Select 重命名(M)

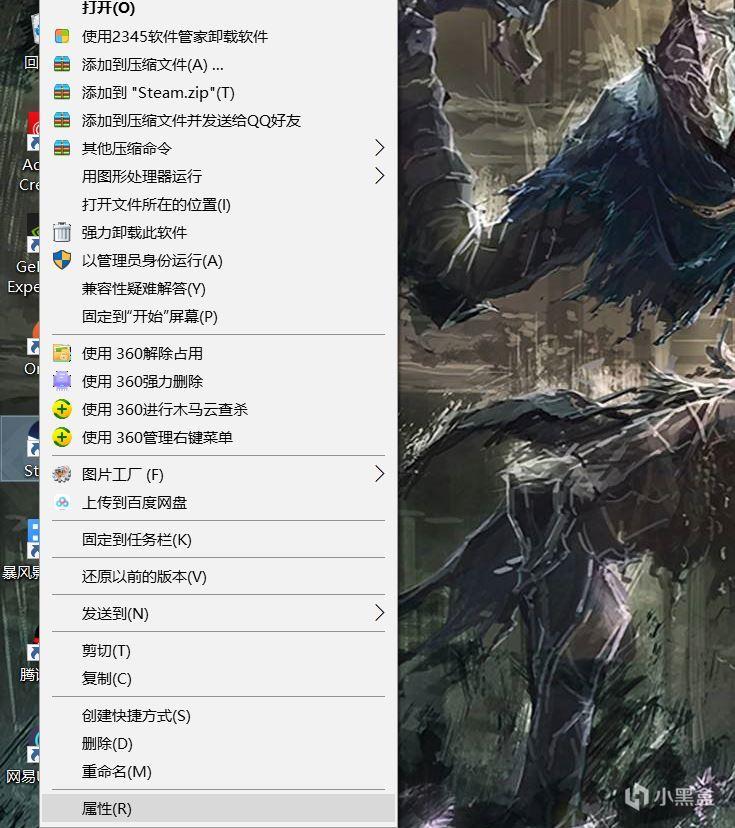click(x=218, y=771)
